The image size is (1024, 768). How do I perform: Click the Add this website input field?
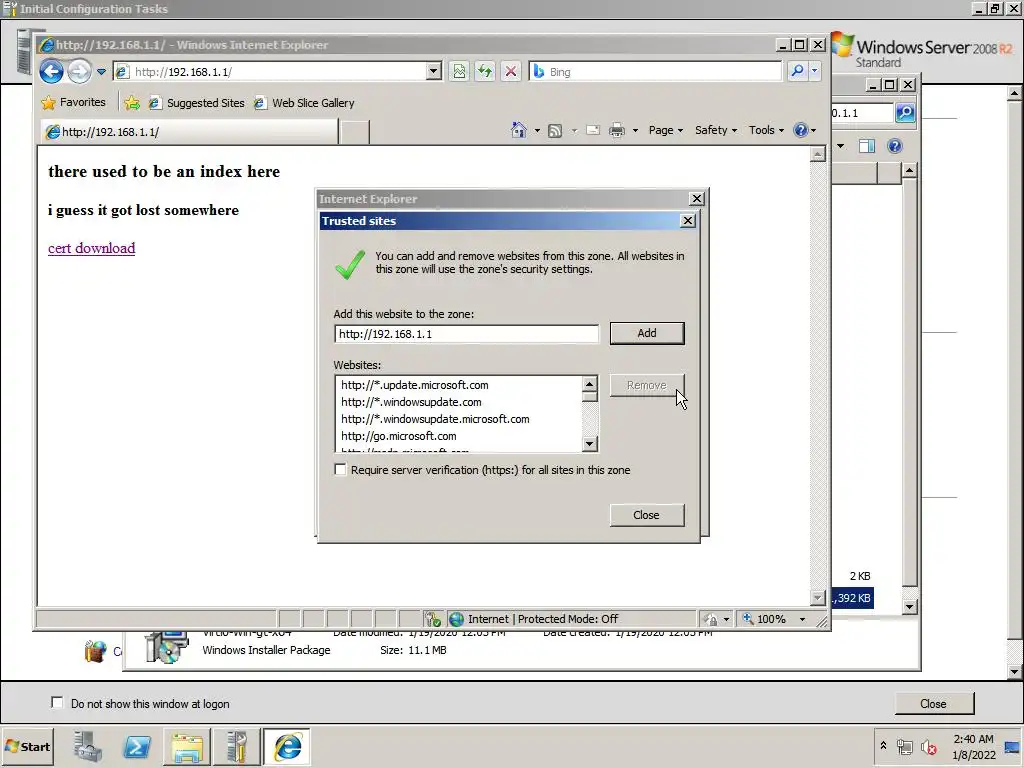click(466, 334)
